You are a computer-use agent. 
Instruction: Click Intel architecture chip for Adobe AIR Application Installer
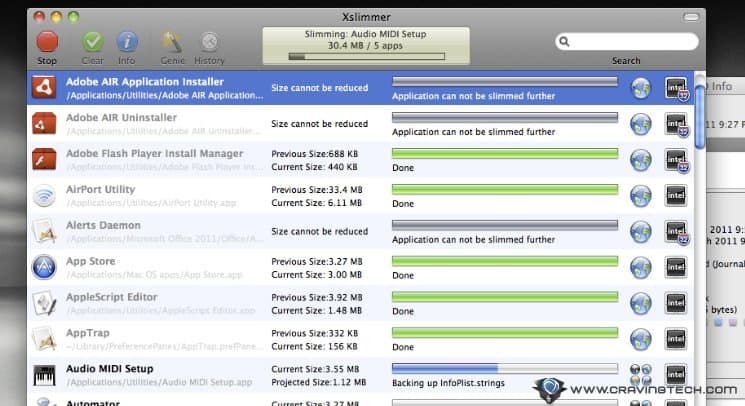tap(676, 88)
